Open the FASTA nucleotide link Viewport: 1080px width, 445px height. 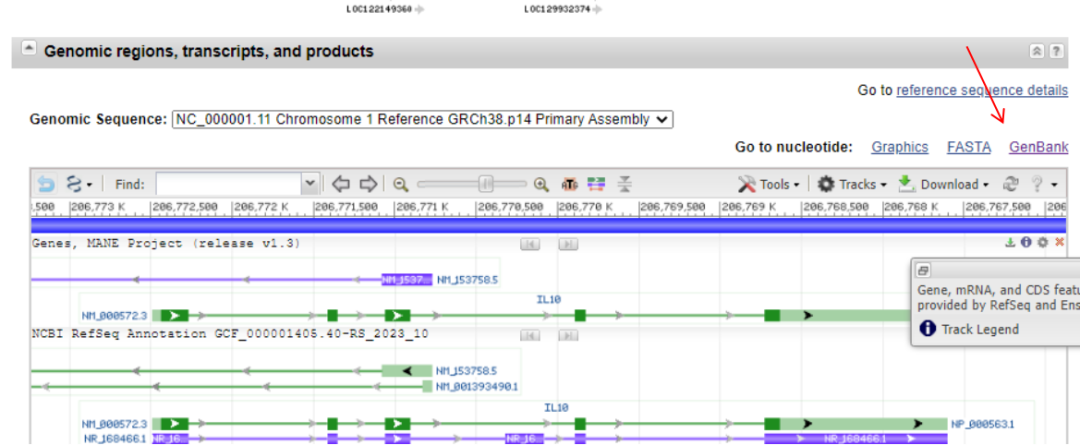click(x=969, y=147)
